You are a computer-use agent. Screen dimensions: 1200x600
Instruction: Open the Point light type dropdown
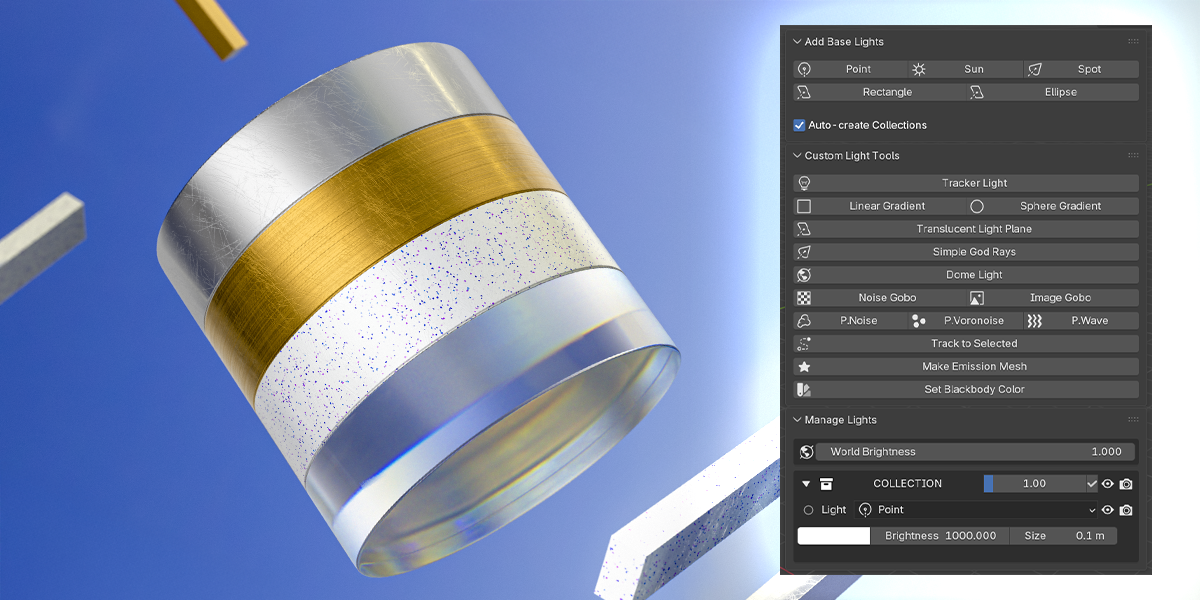[977, 510]
